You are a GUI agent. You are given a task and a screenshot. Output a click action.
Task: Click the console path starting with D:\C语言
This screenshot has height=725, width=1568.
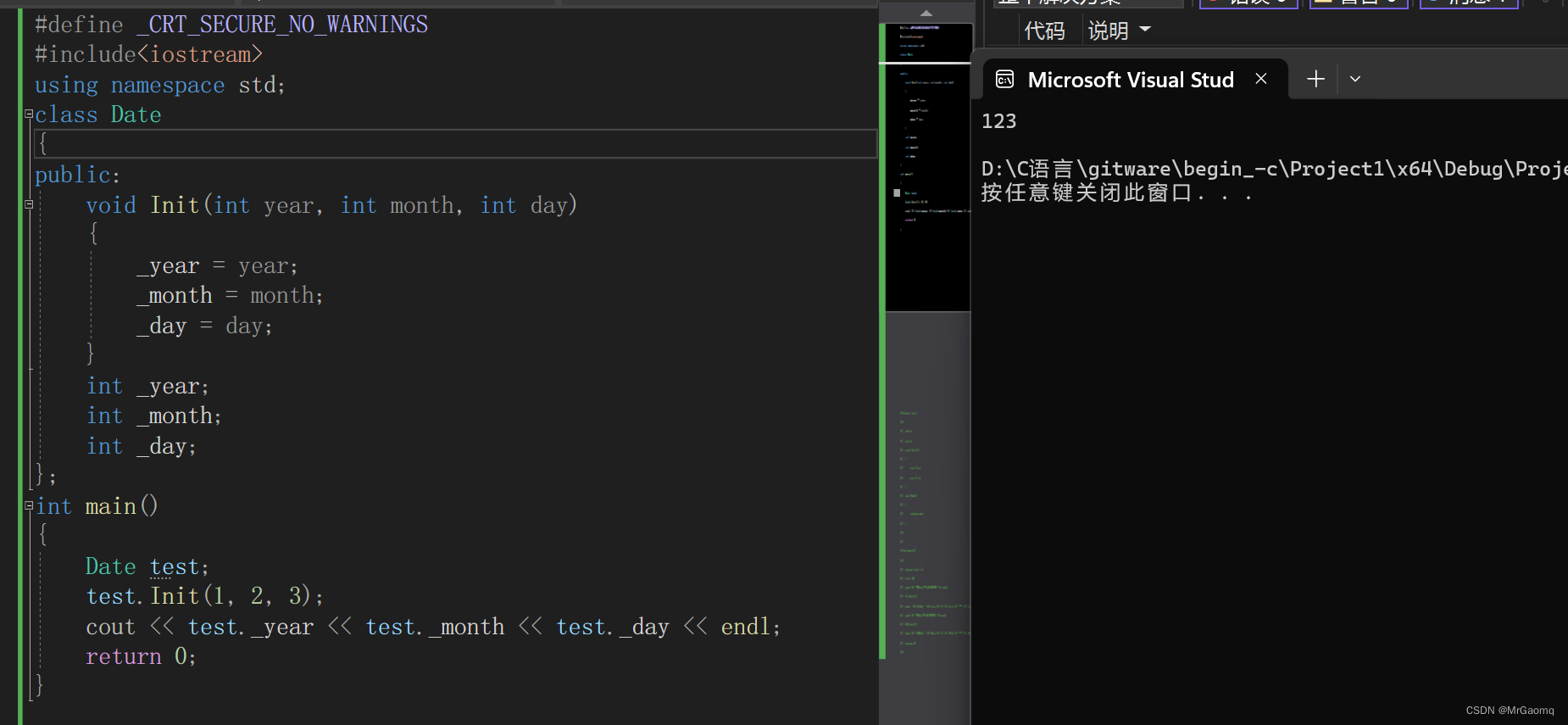(1274, 169)
